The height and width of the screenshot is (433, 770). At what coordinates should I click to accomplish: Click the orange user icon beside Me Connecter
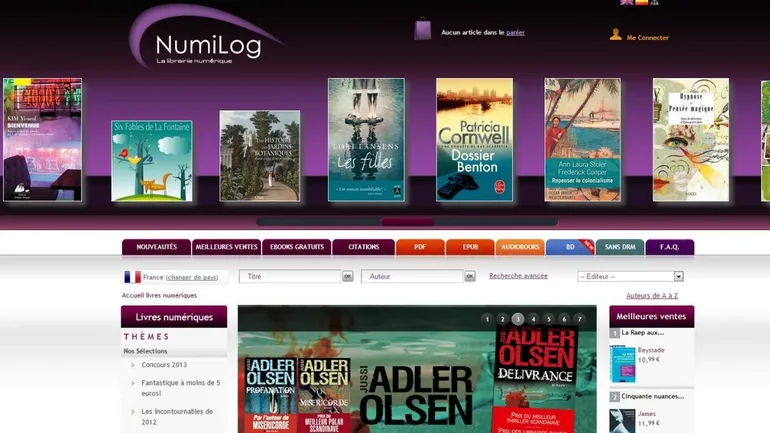pyautogui.click(x=616, y=35)
